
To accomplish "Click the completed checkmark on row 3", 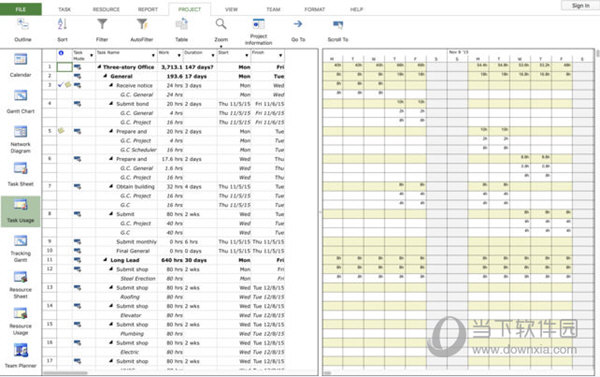I will pyautogui.click(x=60, y=85).
